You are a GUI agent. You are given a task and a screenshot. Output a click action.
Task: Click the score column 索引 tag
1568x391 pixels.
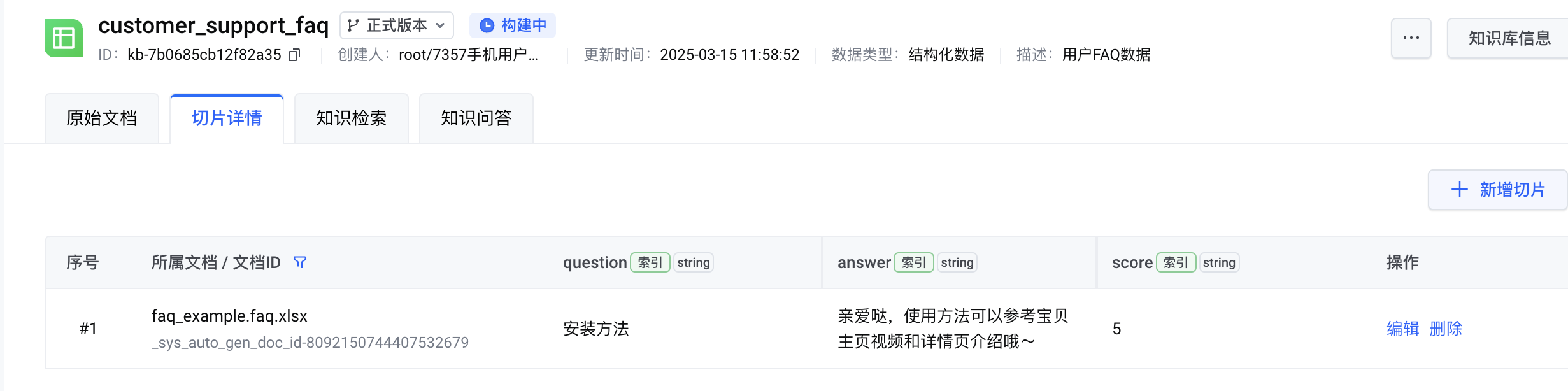tap(1176, 262)
